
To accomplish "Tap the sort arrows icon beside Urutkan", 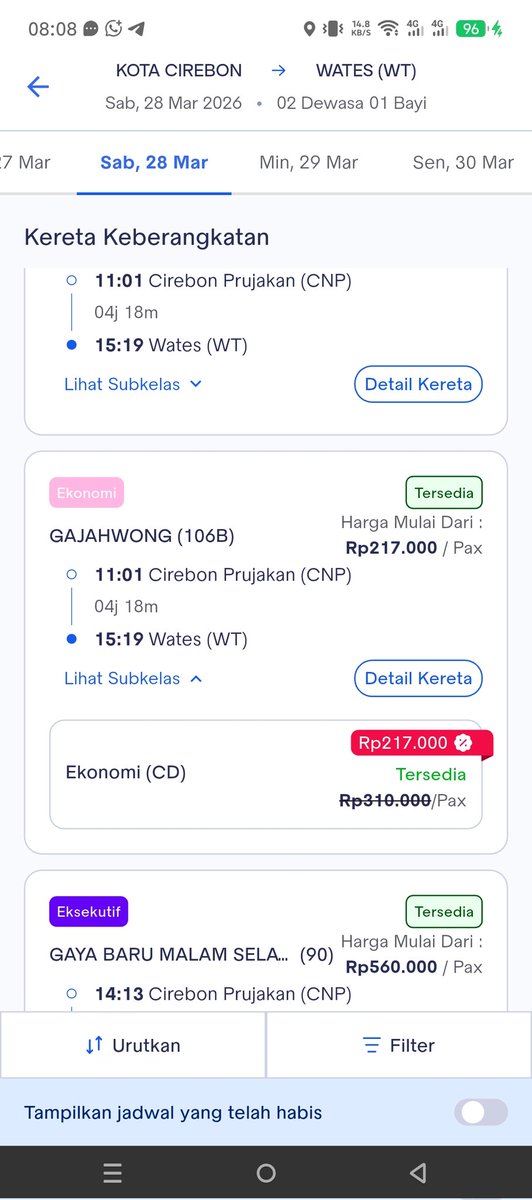I will (x=94, y=1046).
